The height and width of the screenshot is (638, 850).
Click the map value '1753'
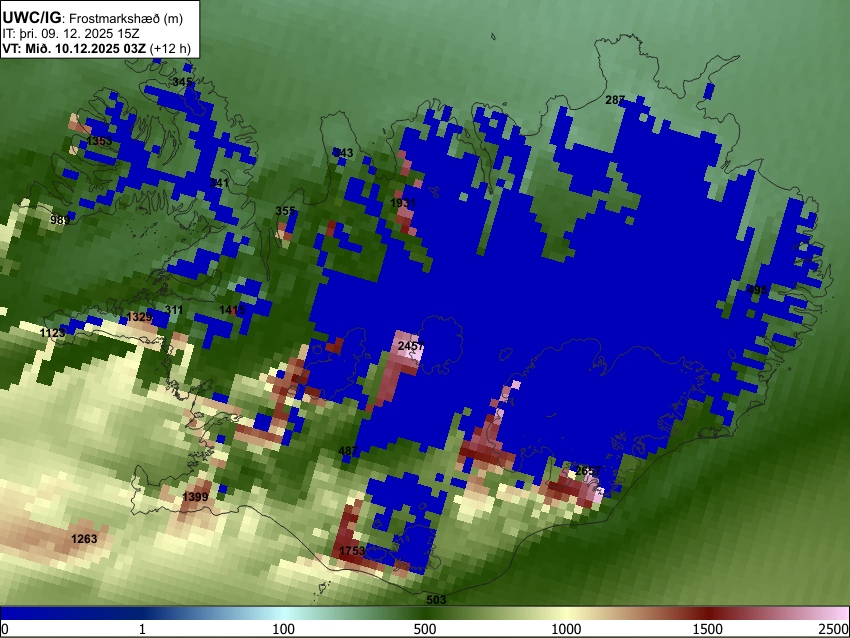coord(352,551)
